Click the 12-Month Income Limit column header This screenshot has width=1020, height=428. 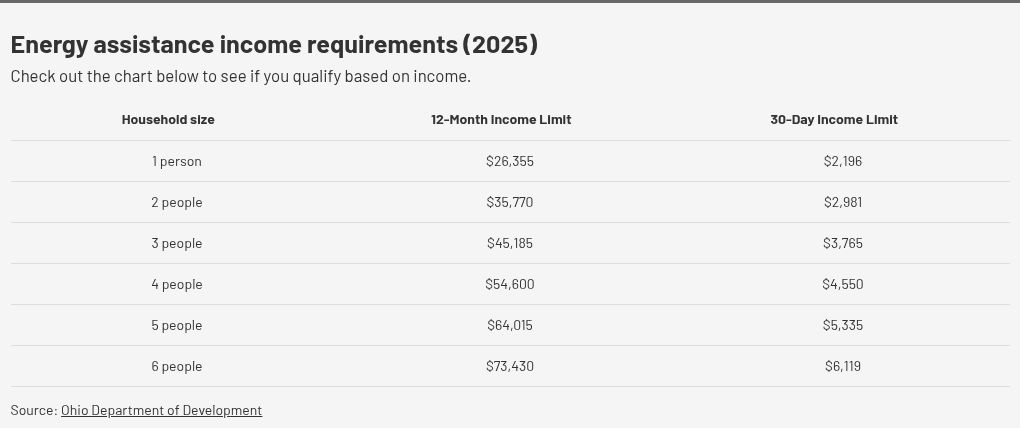(501, 120)
